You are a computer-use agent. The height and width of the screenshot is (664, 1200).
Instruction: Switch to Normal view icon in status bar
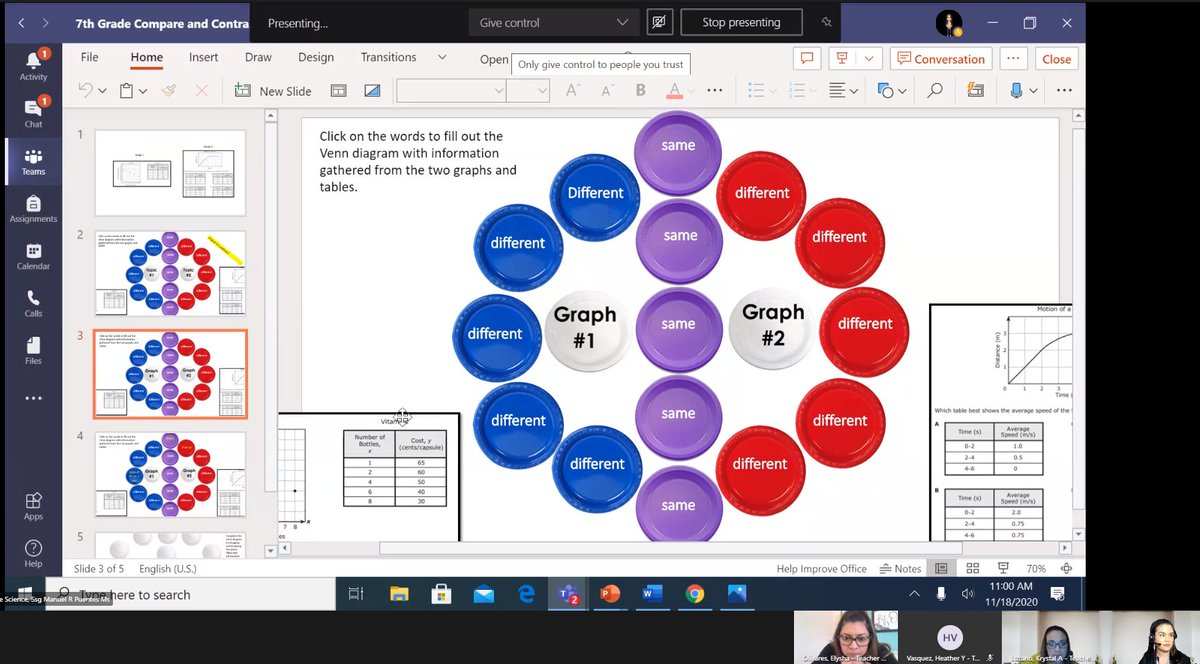pyautogui.click(x=941, y=569)
